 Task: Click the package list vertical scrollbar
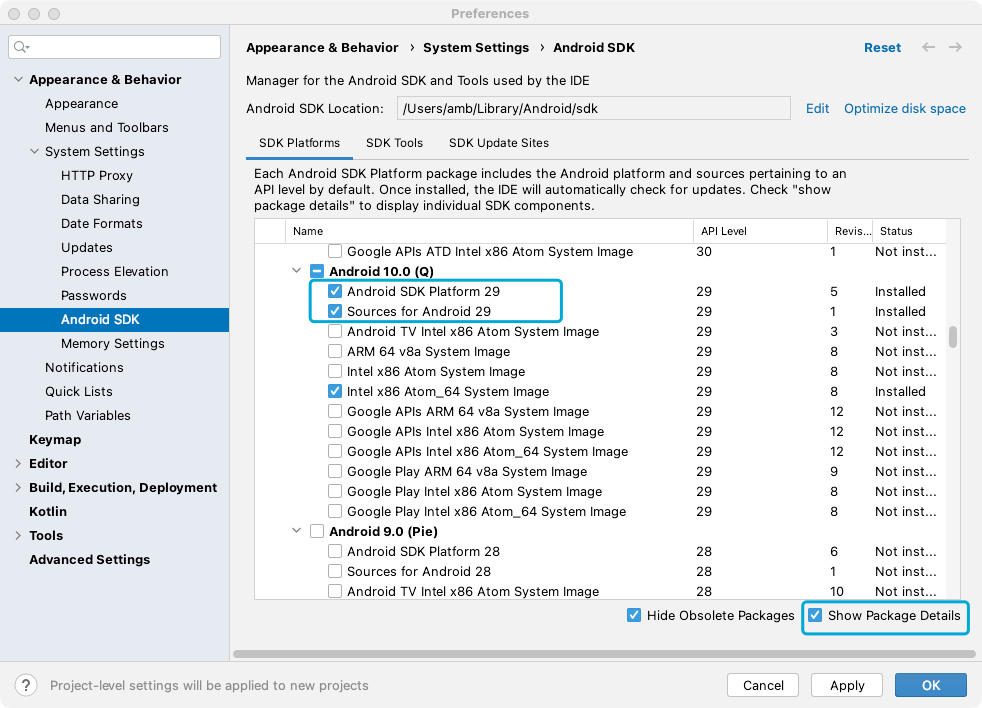point(953,336)
